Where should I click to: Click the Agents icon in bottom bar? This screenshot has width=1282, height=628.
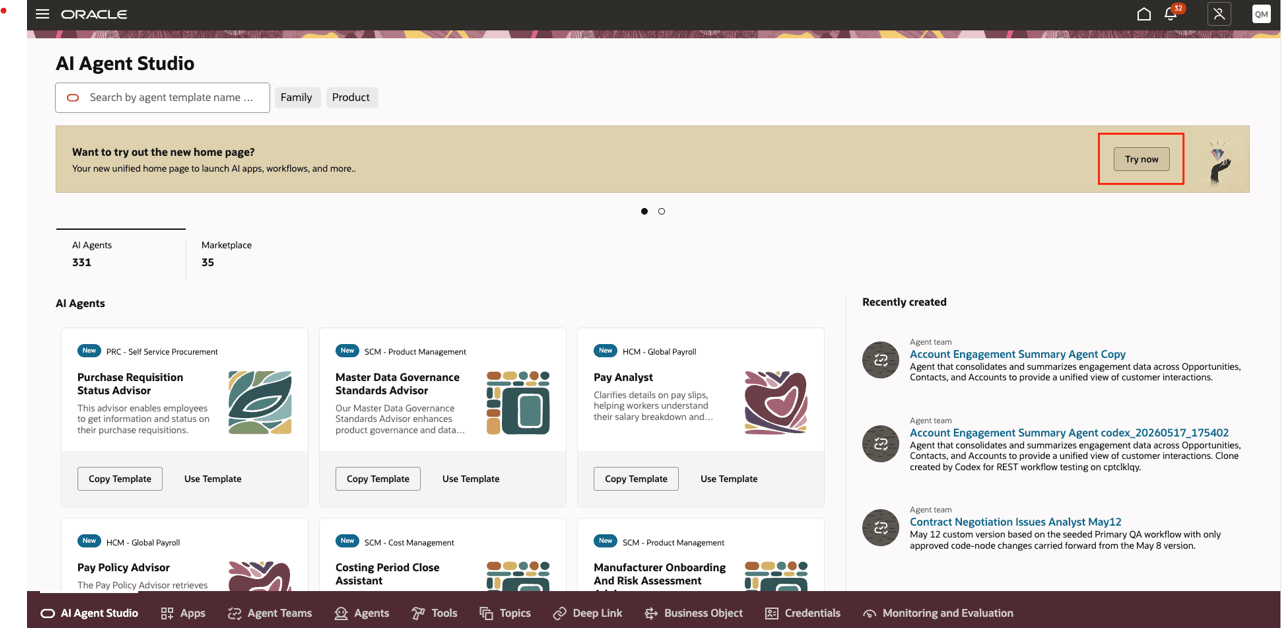coord(341,613)
